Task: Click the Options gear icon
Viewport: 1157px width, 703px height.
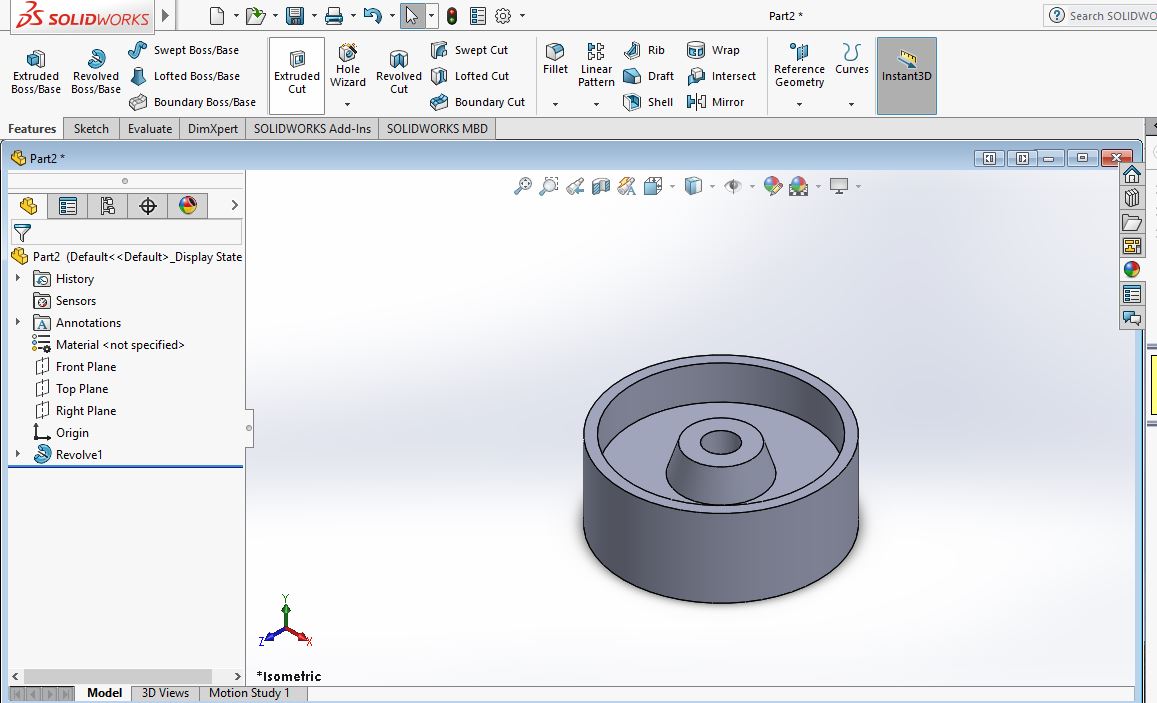Action: point(503,15)
